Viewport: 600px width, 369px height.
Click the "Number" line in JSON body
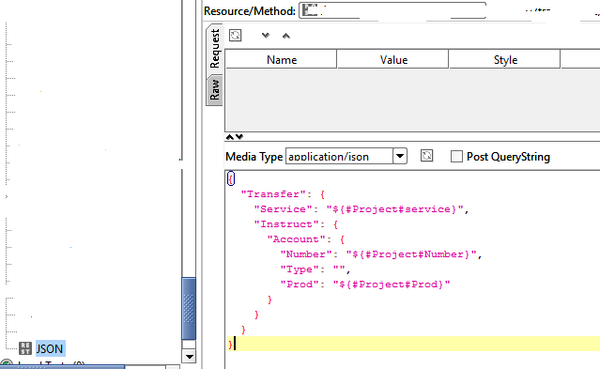coord(380,254)
